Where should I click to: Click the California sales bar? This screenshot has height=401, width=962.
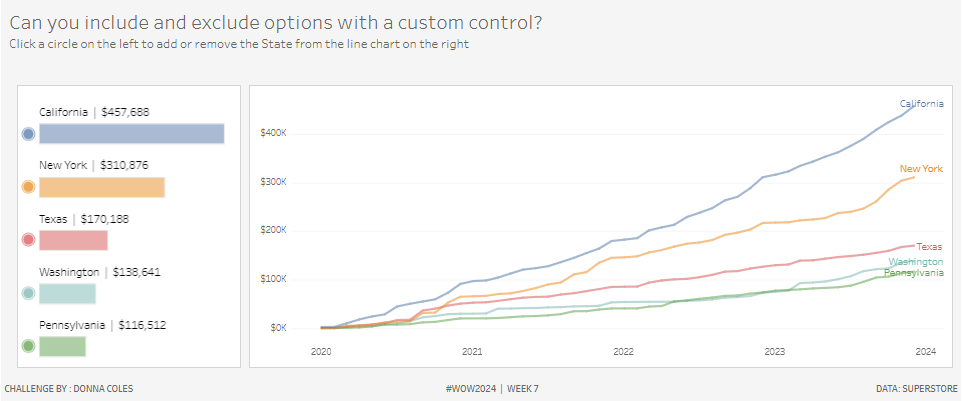pos(131,134)
